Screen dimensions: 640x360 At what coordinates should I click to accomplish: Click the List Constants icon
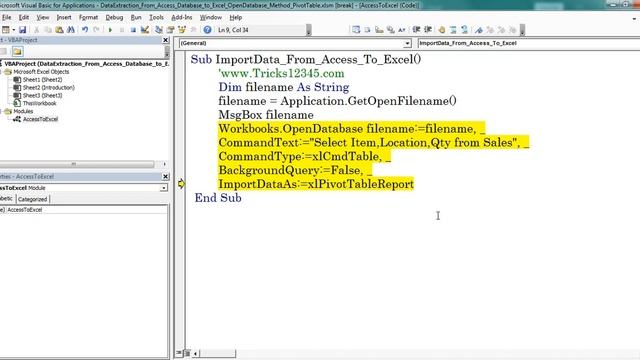(367, 30)
